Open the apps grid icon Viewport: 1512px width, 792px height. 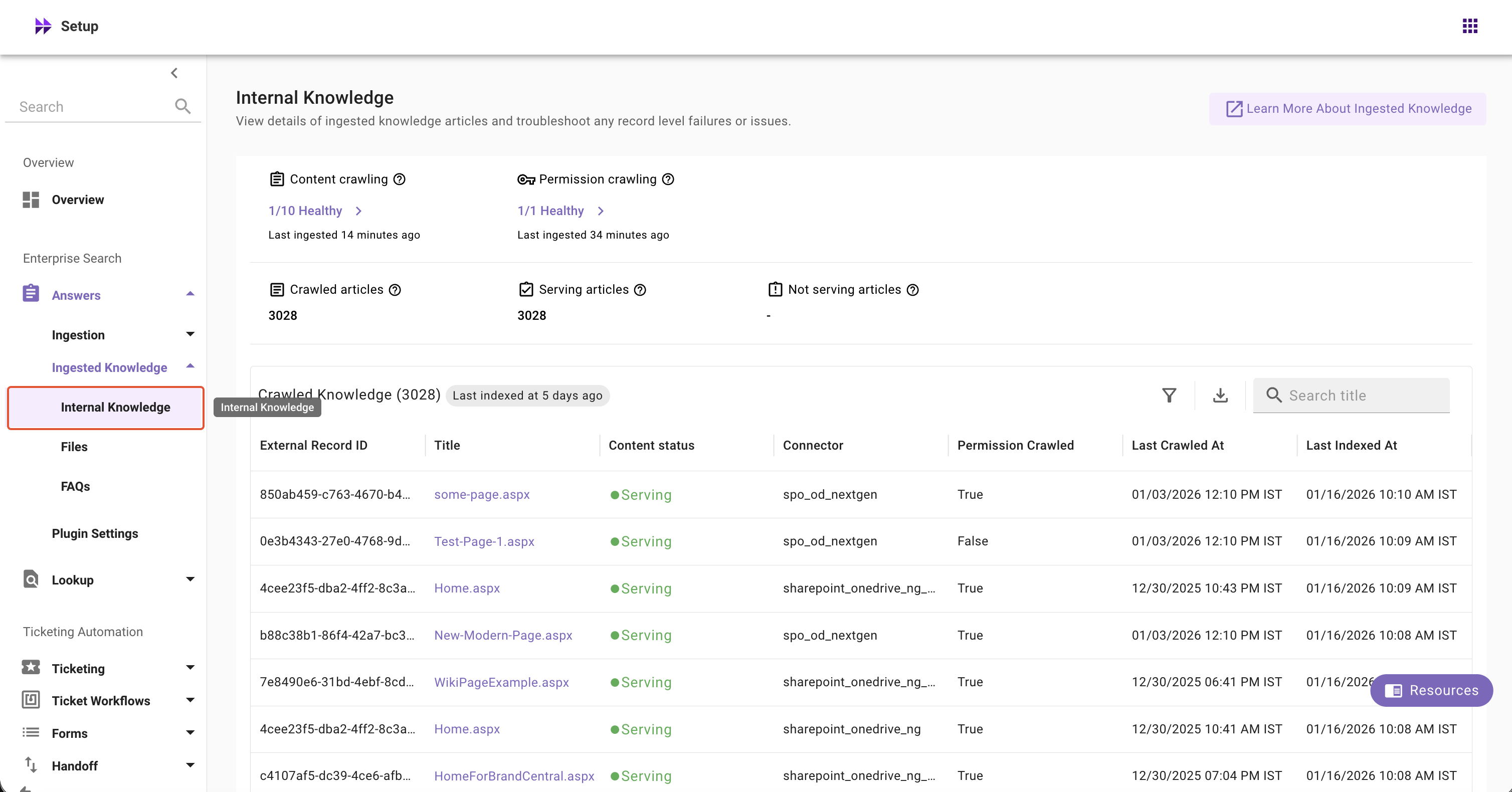pyautogui.click(x=1469, y=26)
